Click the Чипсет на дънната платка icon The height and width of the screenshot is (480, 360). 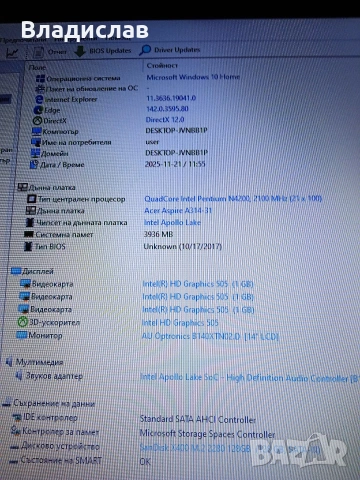point(30,223)
